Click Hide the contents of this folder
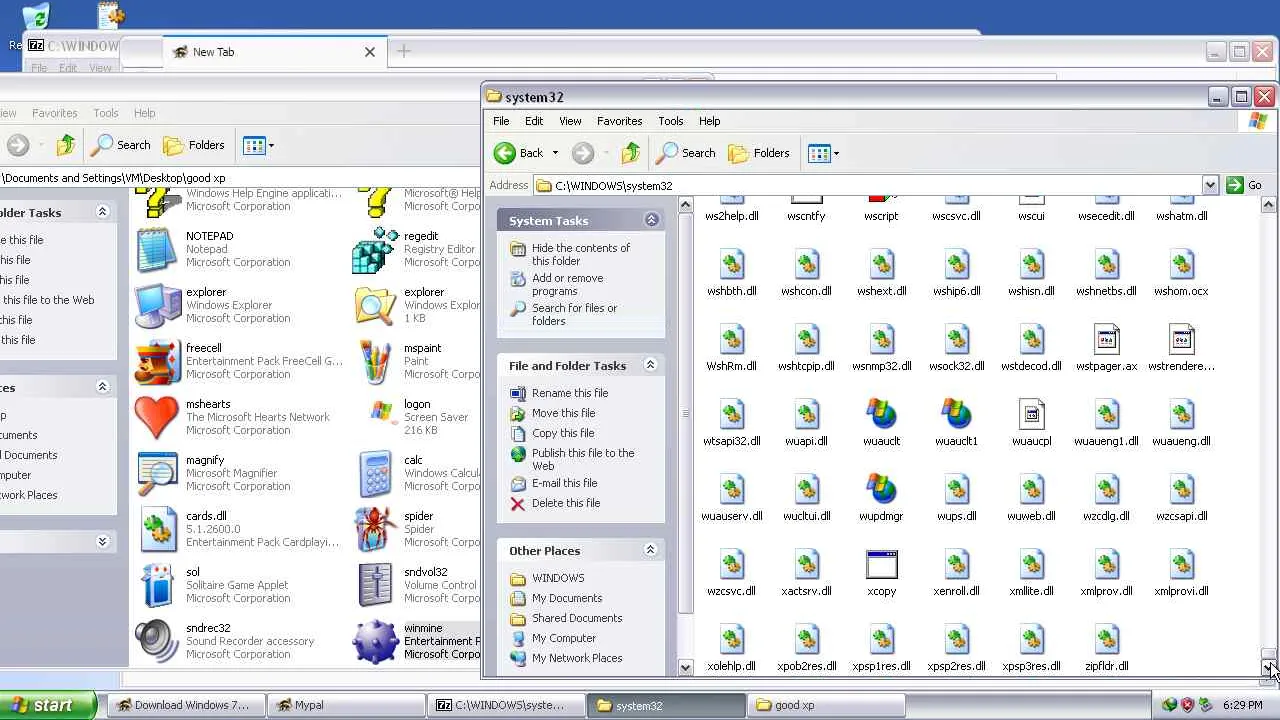This screenshot has width=1280, height=720. [x=581, y=254]
